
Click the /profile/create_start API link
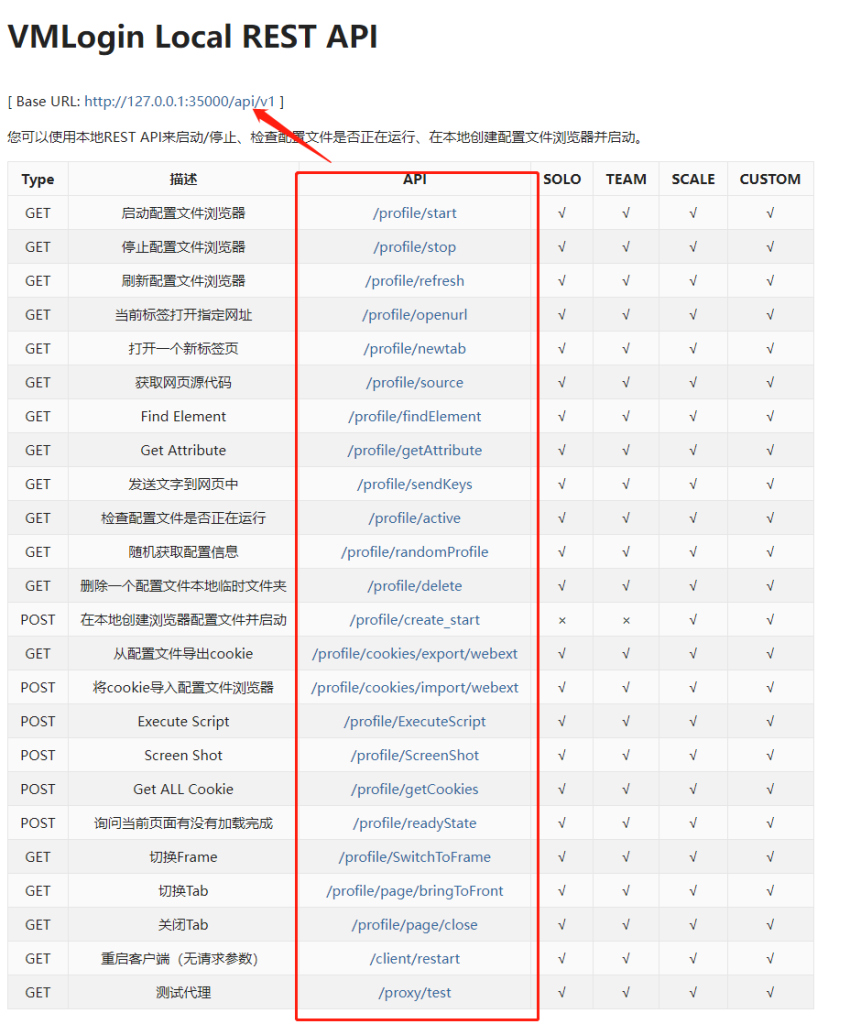tap(414, 620)
